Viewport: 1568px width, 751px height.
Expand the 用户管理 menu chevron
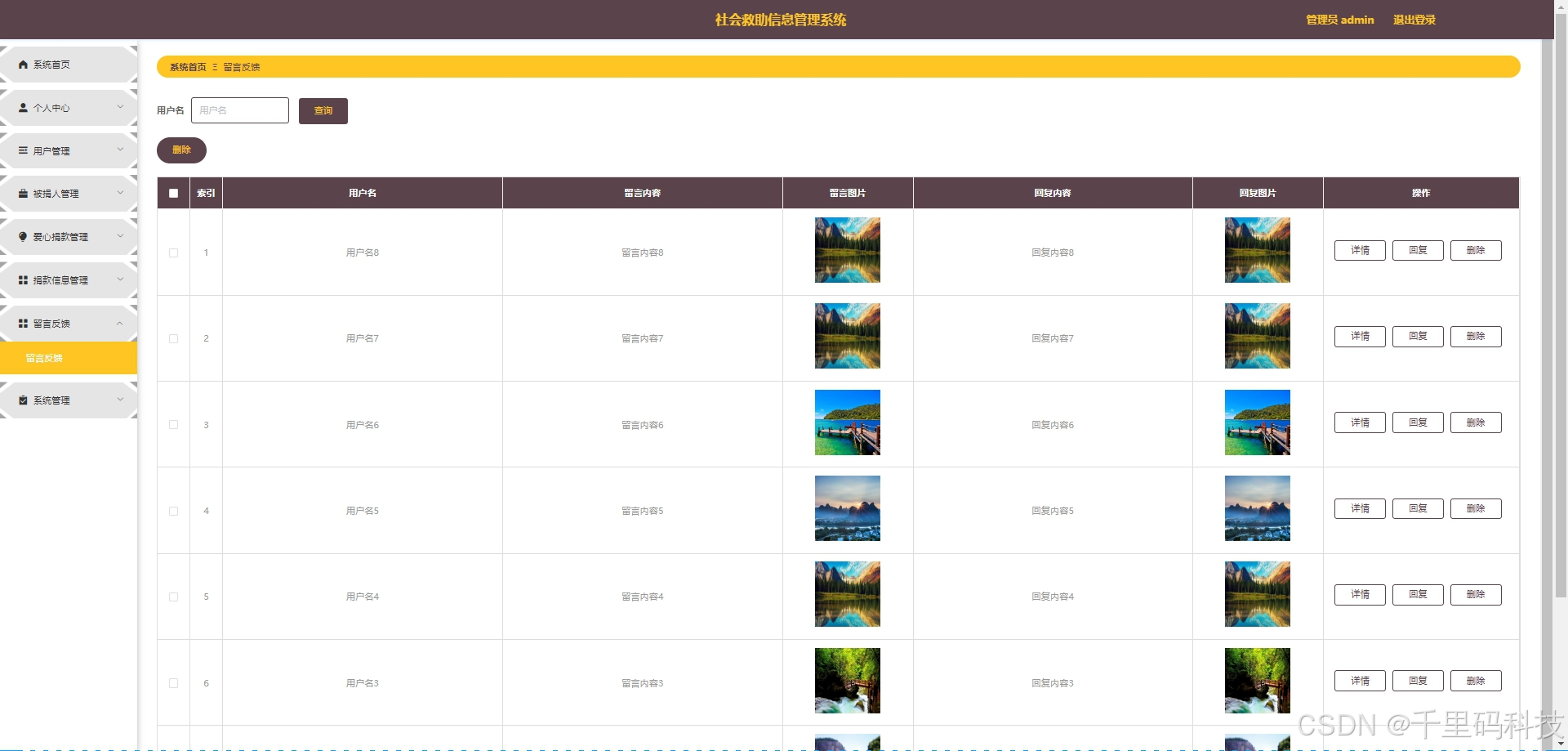[120, 150]
